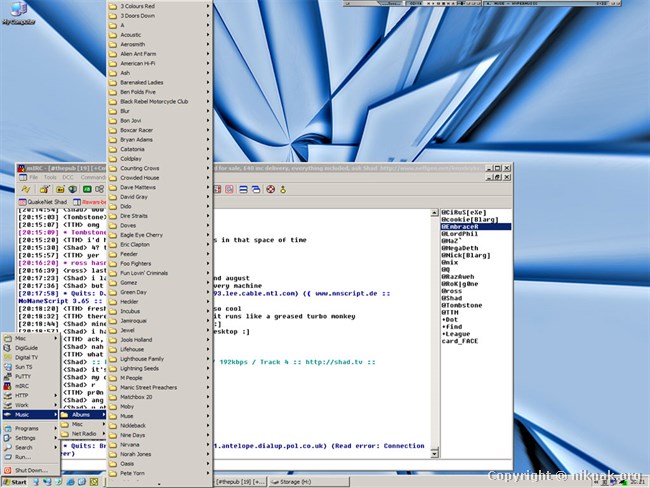Launch mIRC from the Start menu
Viewport: 650px width, 488px height.
point(31,386)
